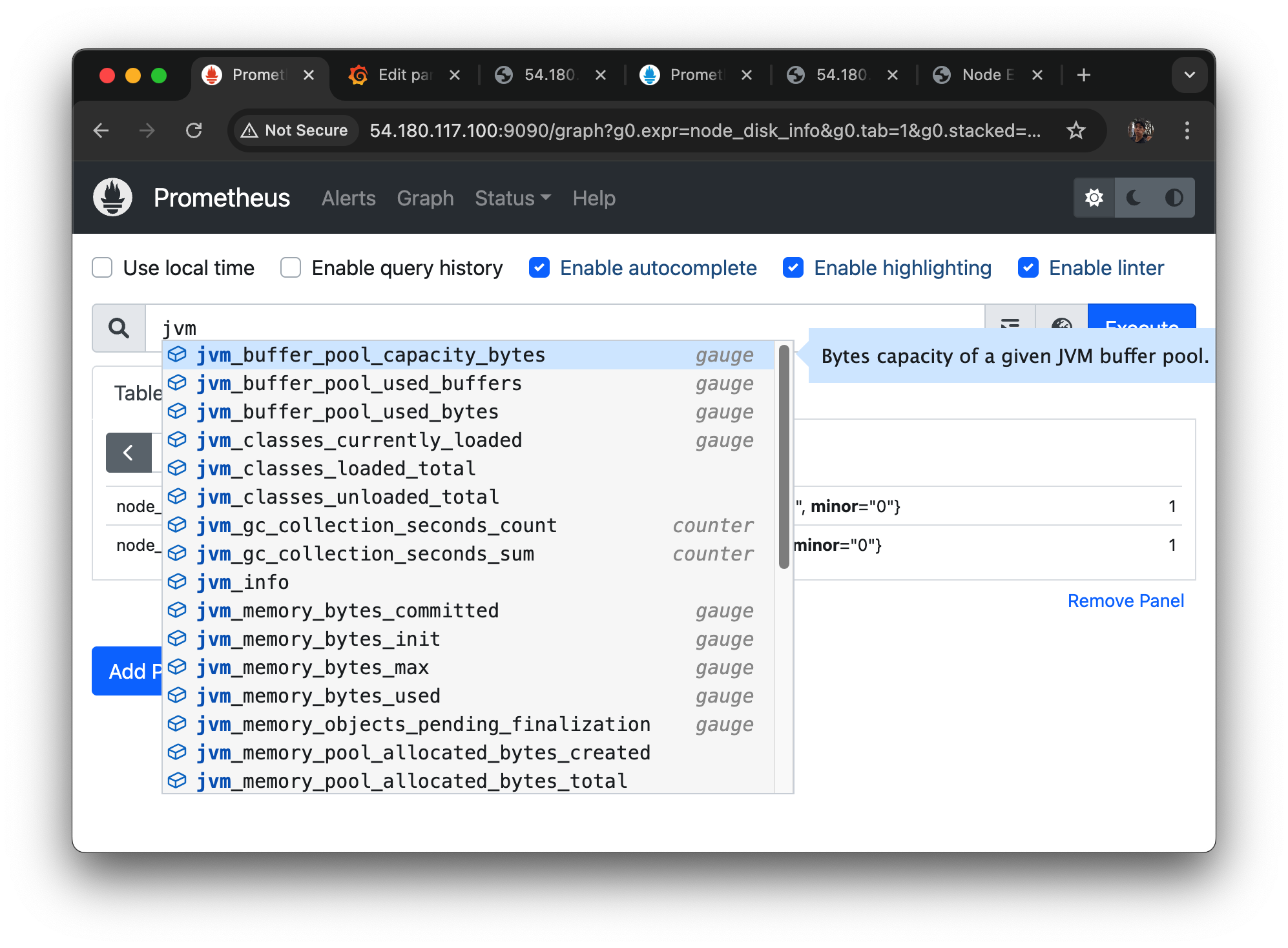Open the Alerts nav item

click(x=348, y=198)
